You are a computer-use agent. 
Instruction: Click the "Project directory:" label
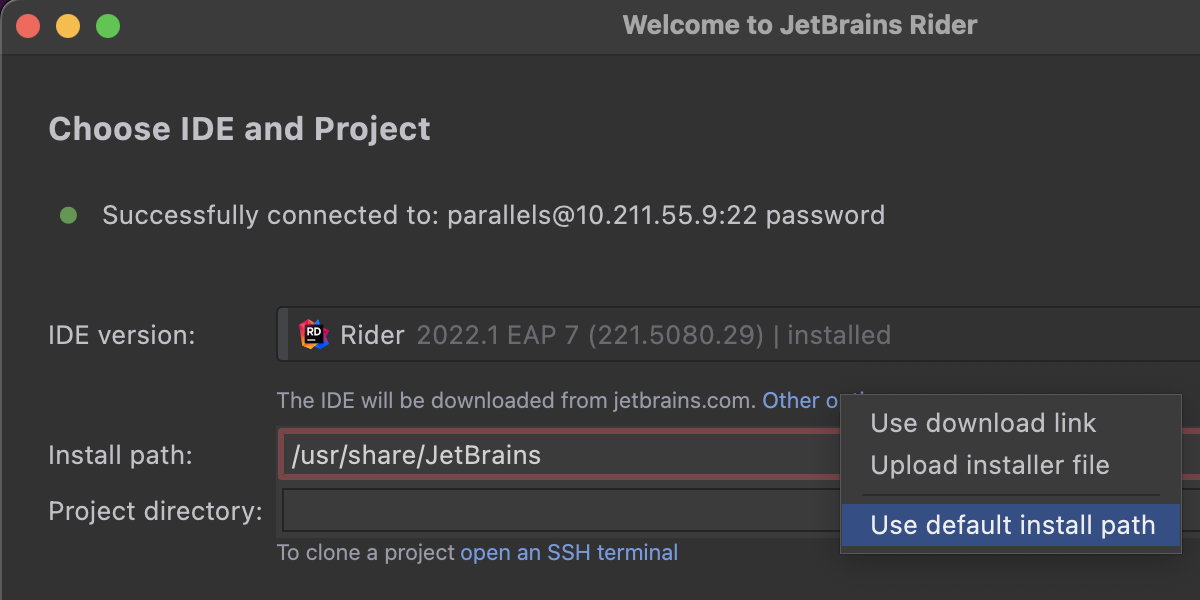click(155, 511)
